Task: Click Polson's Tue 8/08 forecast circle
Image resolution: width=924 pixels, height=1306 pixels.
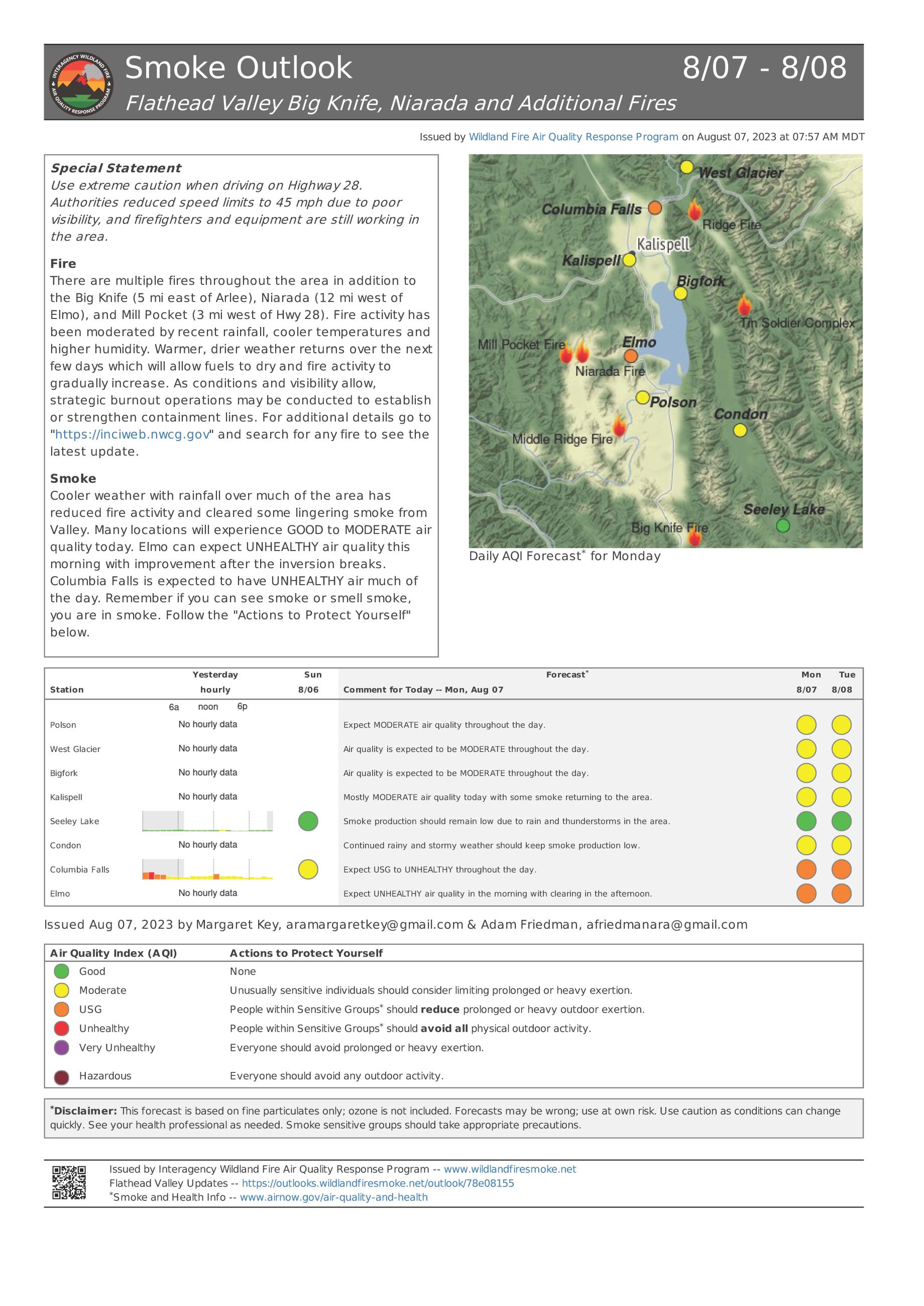Action: pos(842,725)
